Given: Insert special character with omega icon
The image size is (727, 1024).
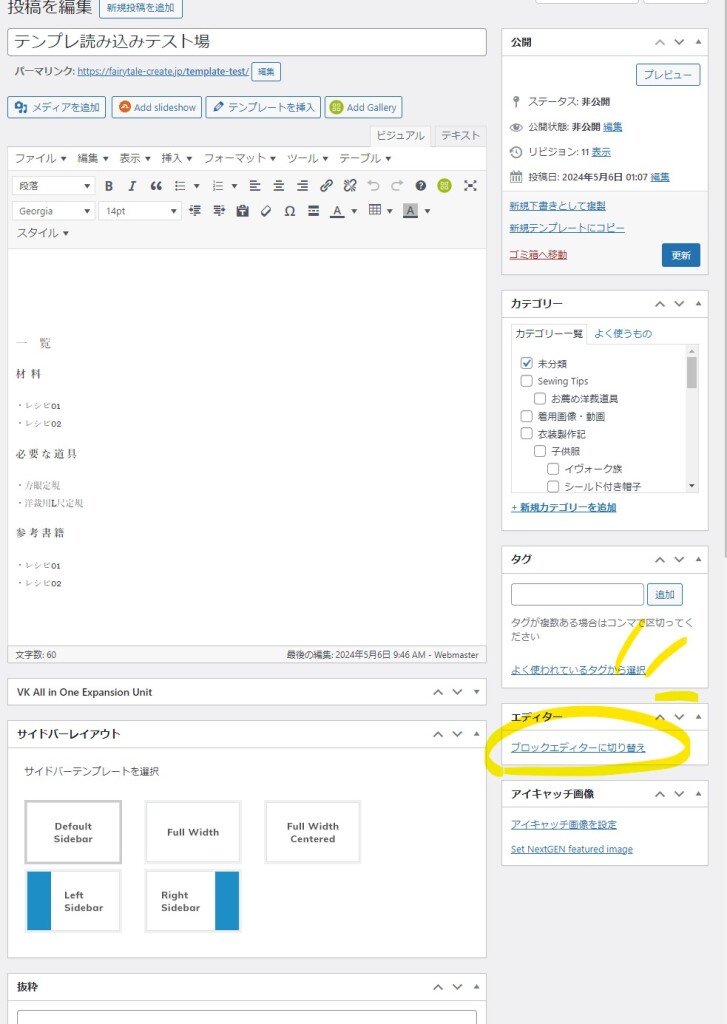Looking at the screenshot, I should [290, 211].
